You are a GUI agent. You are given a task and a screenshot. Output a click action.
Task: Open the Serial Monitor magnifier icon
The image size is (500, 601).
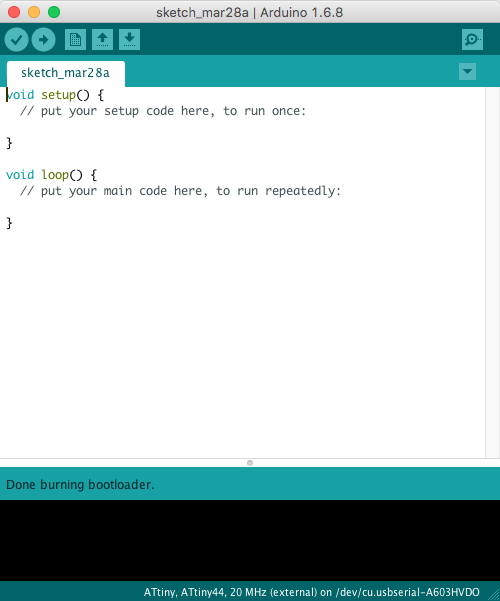(472, 39)
